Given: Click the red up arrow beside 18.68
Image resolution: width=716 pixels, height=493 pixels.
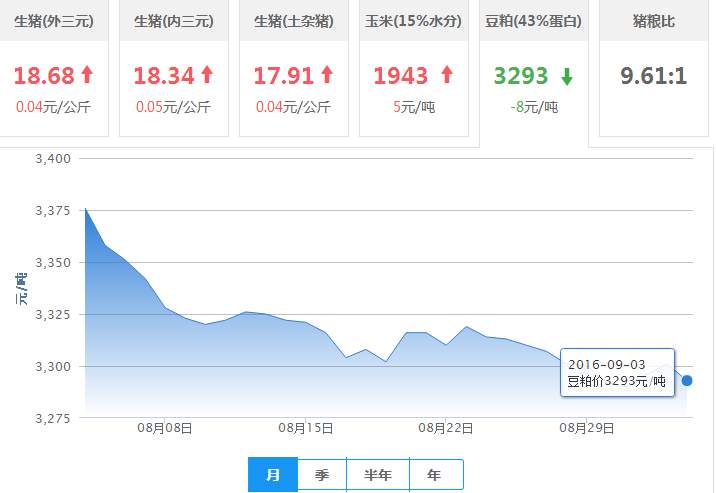Looking at the screenshot, I should tap(87, 74).
